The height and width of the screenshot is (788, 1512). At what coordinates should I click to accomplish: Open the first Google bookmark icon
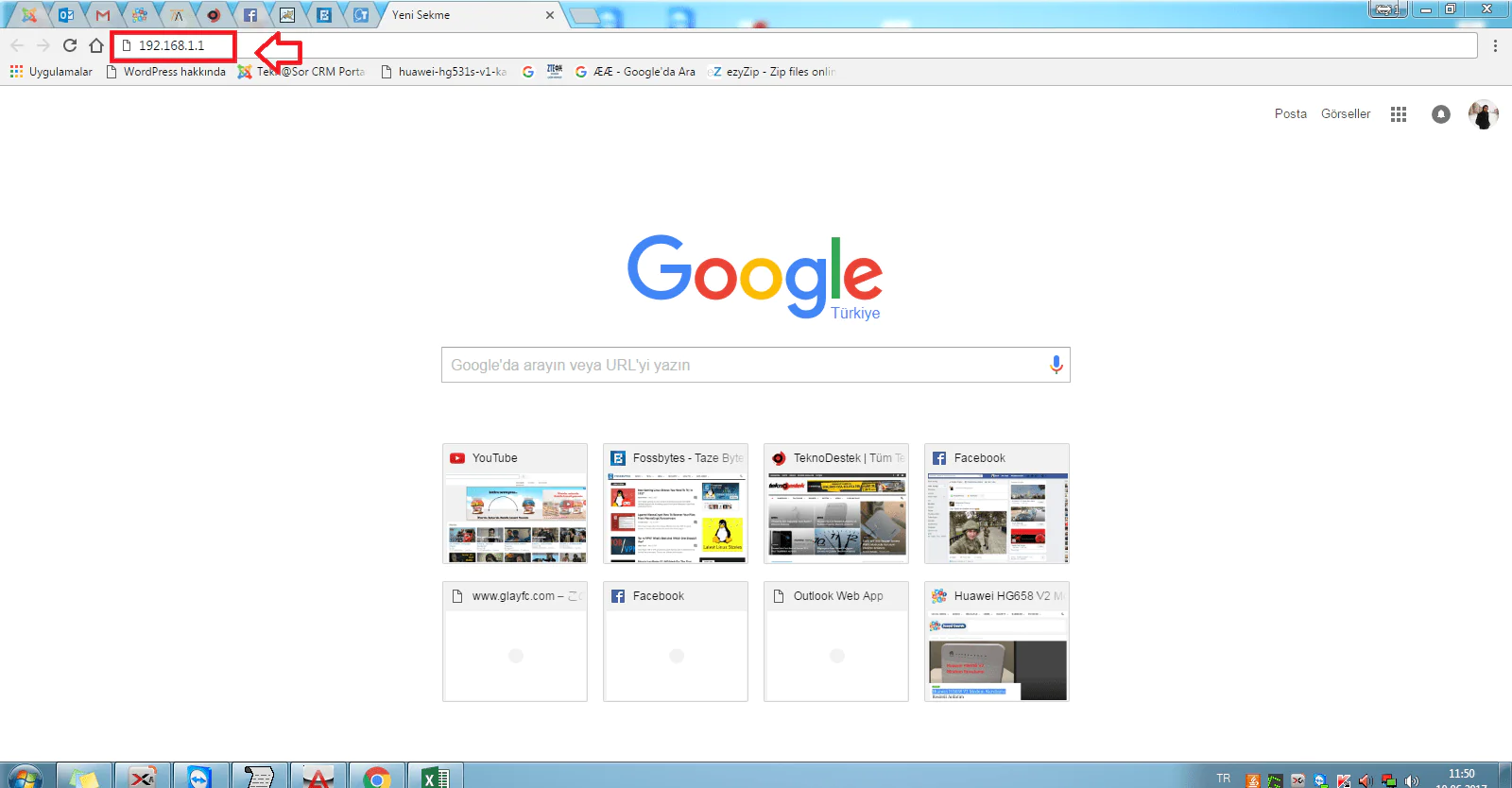tap(528, 72)
